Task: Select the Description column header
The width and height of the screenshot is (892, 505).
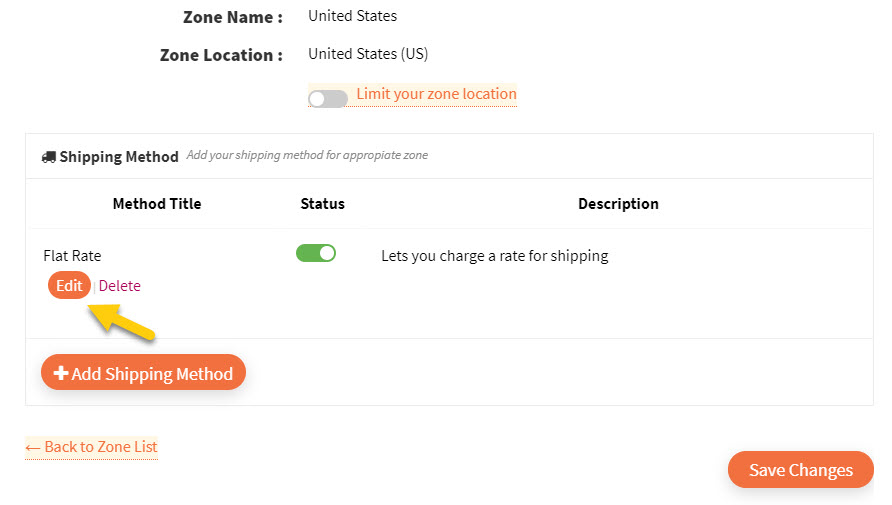Action: [x=618, y=204]
